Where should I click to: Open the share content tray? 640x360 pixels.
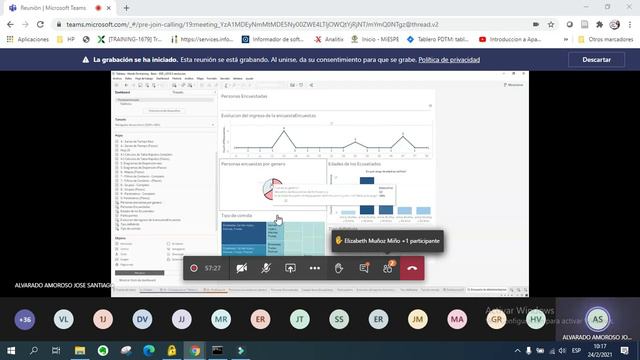[290, 268]
